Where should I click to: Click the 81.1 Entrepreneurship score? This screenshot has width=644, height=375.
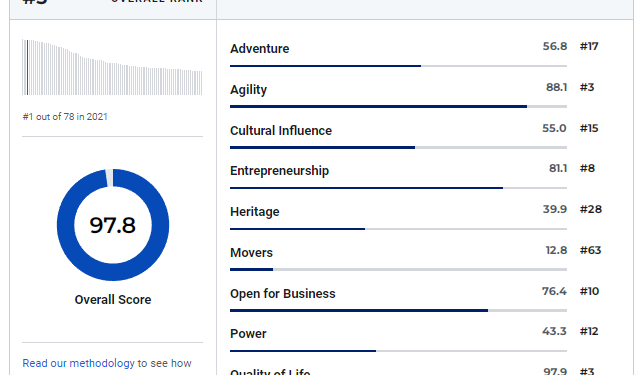tap(558, 168)
